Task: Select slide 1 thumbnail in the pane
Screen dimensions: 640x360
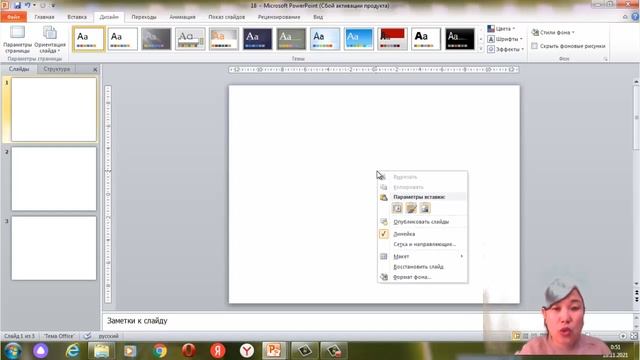Action: (x=54, y=109)
